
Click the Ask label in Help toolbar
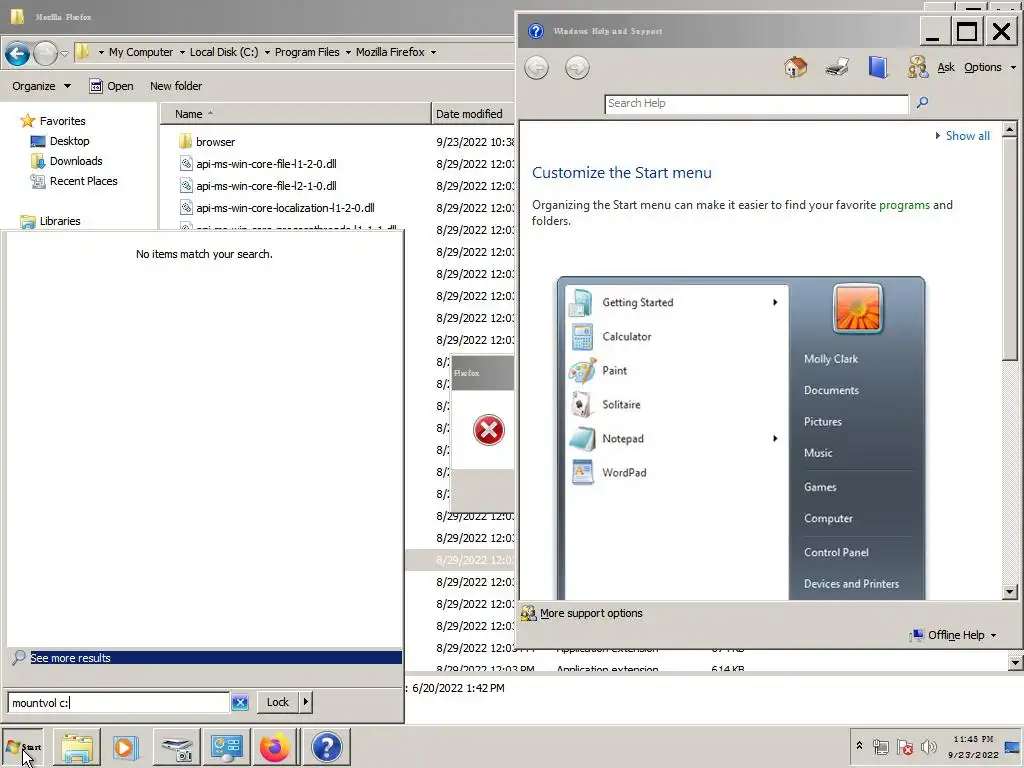(x=946, y=67)
